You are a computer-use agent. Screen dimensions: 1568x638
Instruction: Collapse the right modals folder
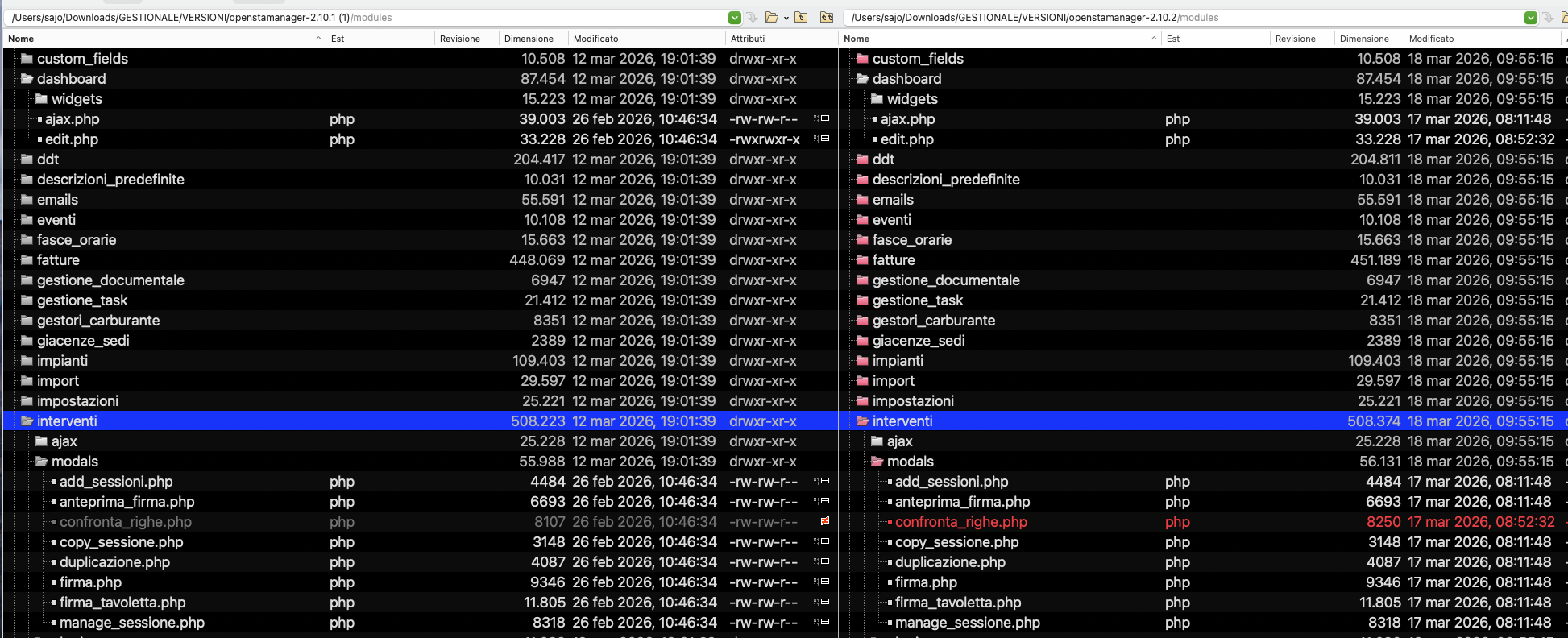coord(877,462)
